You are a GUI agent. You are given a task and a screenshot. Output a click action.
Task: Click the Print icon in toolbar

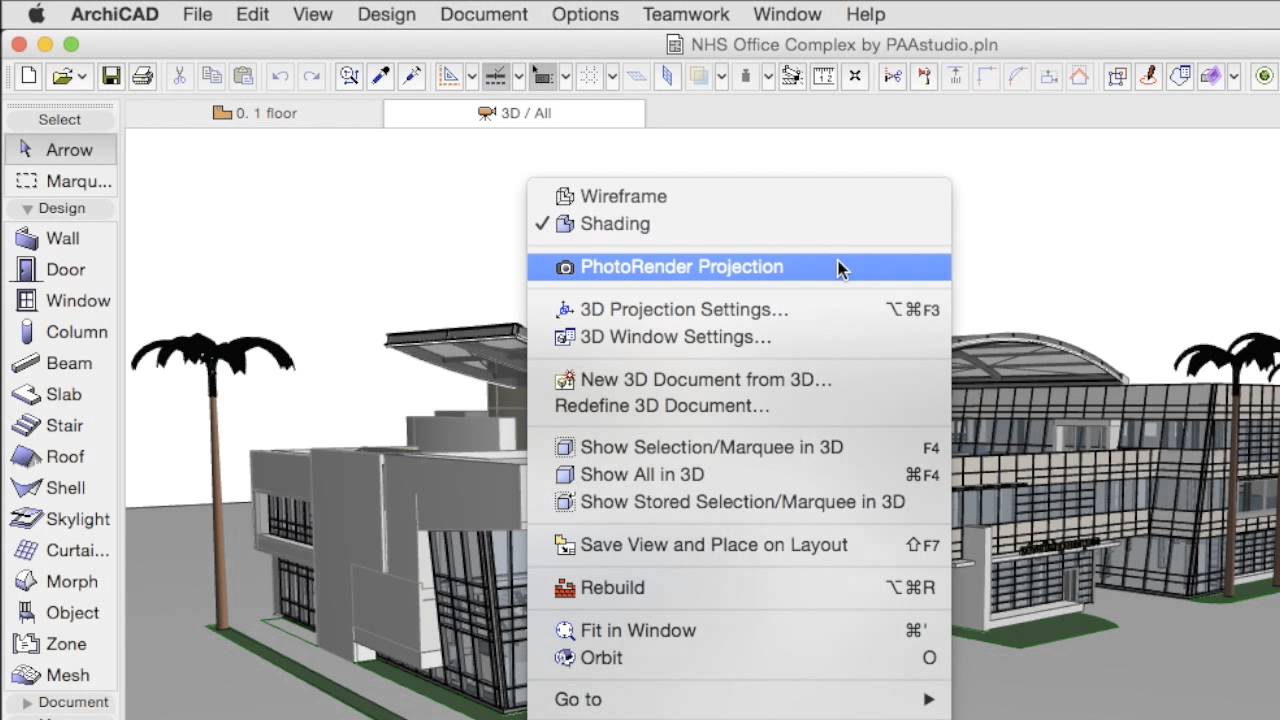[142, 76]
